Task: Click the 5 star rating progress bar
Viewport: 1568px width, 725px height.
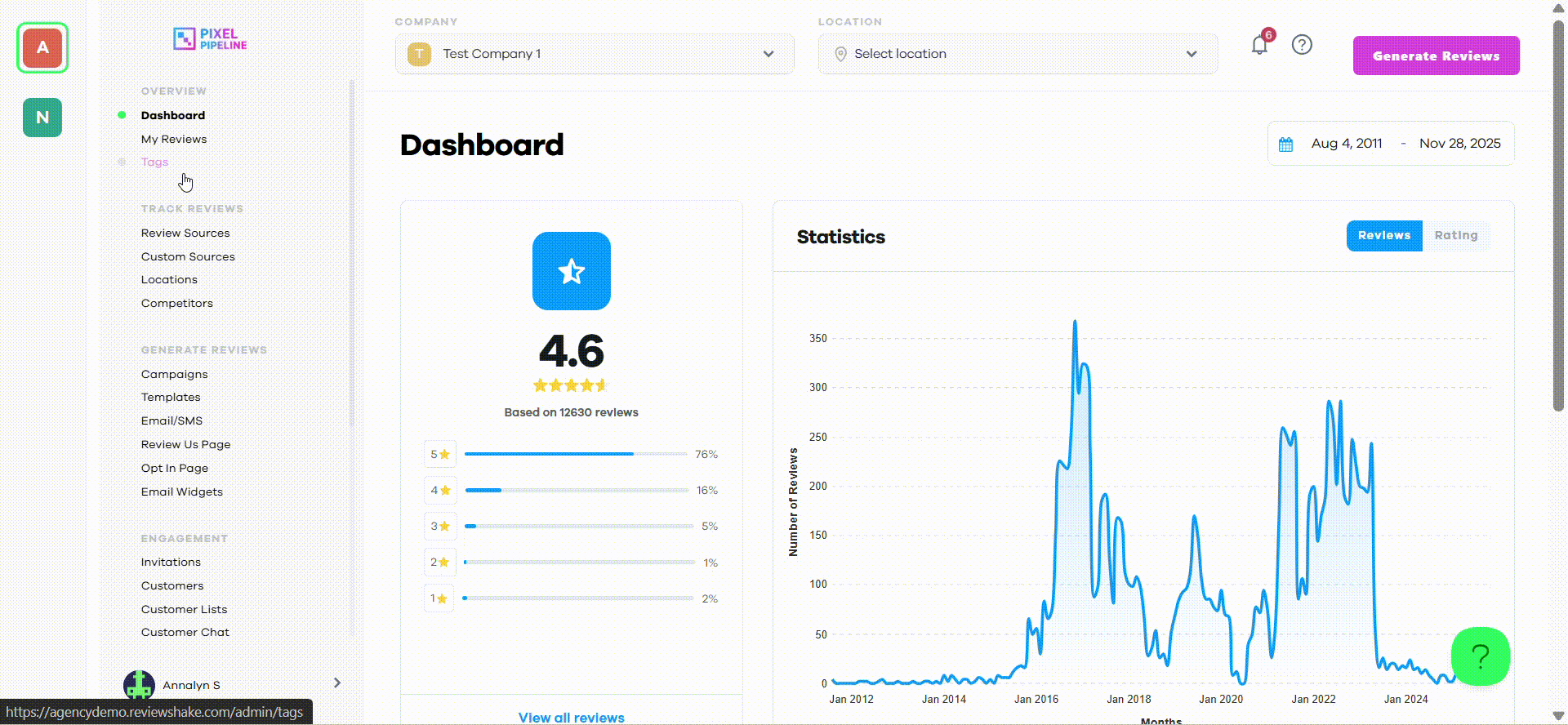Action: point(576,454)
